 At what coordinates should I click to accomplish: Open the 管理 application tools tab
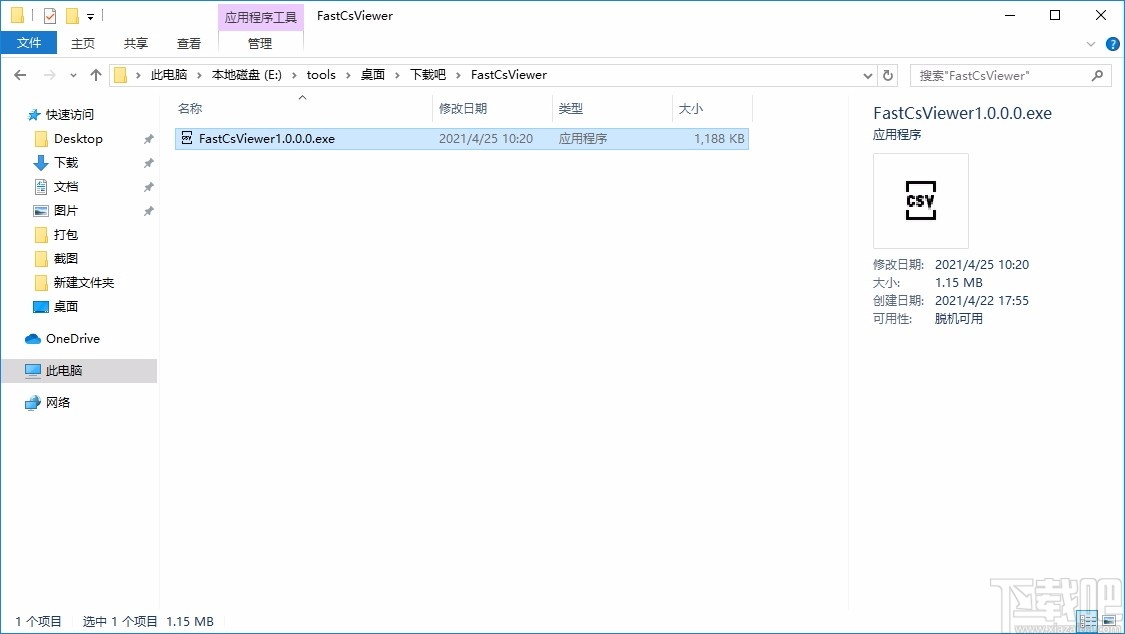pos(260,43)
